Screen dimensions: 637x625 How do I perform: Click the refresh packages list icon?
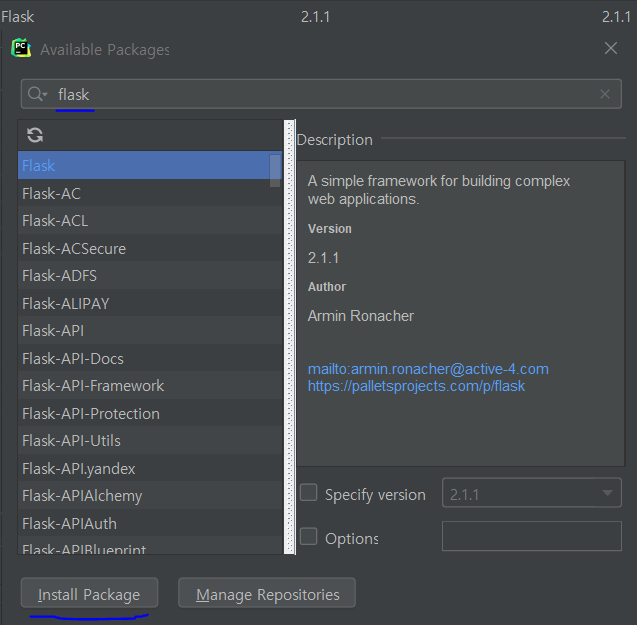click(35, 135)
